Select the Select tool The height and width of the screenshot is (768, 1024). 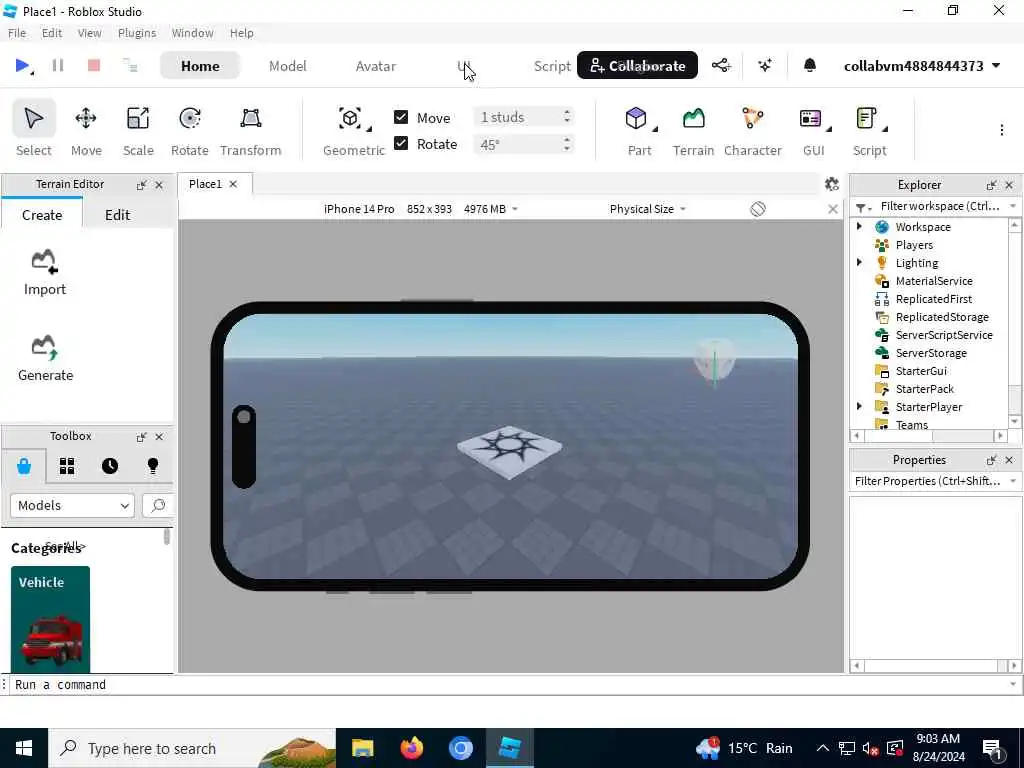tap(33, 130)
